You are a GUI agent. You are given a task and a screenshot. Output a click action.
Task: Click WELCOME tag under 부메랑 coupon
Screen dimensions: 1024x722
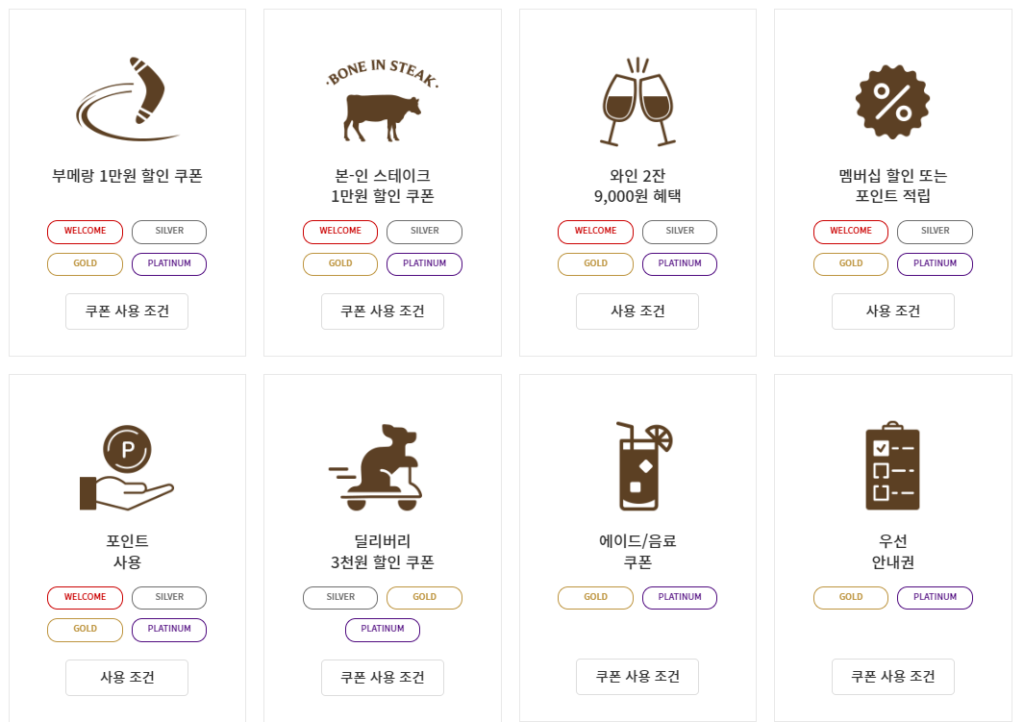(x=85, y=231)
